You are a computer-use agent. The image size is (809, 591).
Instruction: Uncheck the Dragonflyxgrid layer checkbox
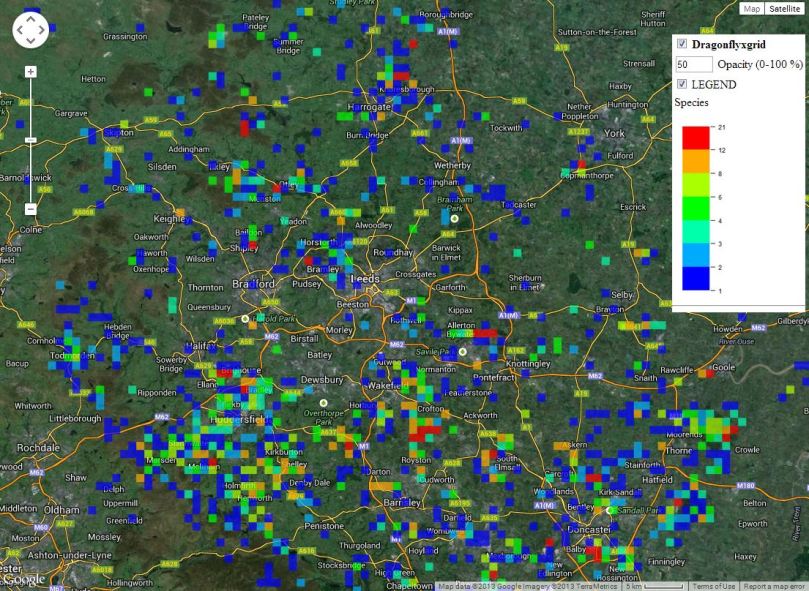pyautogui.click(x=682, y=44)
